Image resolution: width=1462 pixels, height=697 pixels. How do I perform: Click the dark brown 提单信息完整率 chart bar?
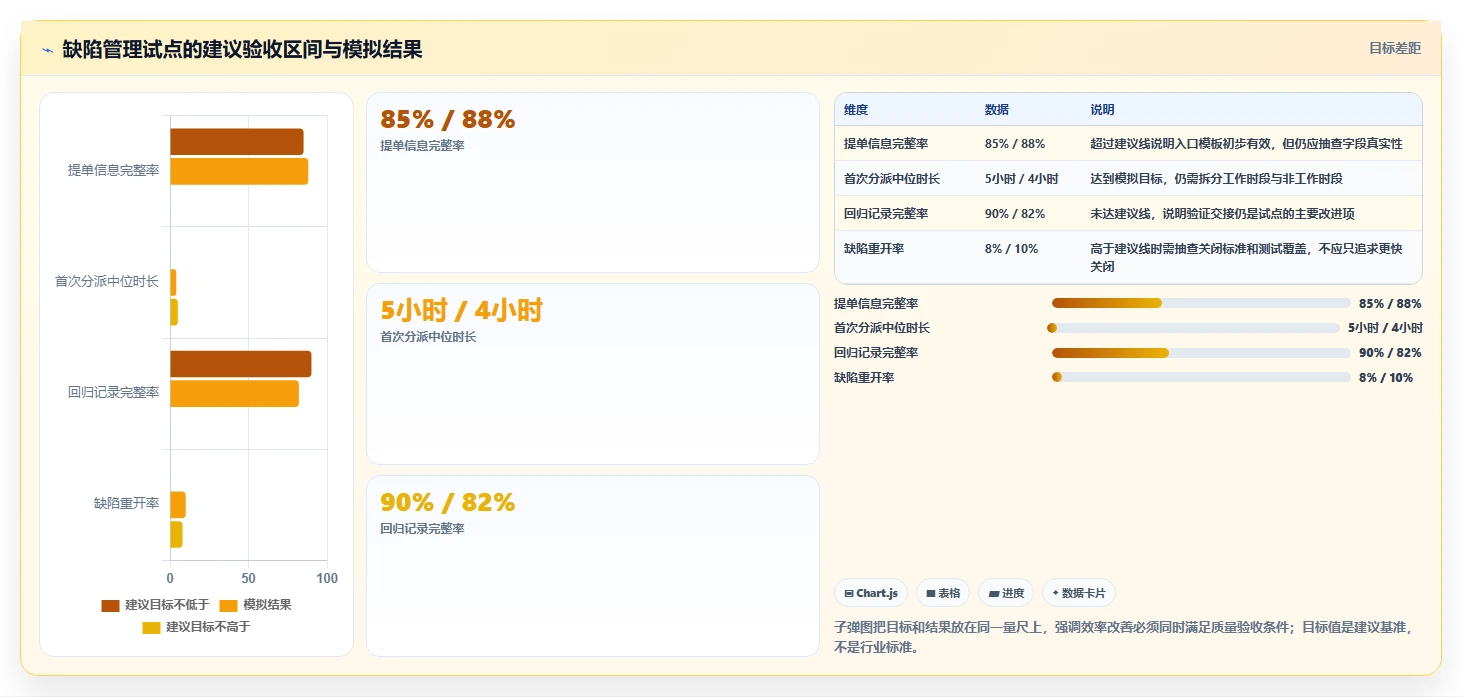click(x=236, y=142)
